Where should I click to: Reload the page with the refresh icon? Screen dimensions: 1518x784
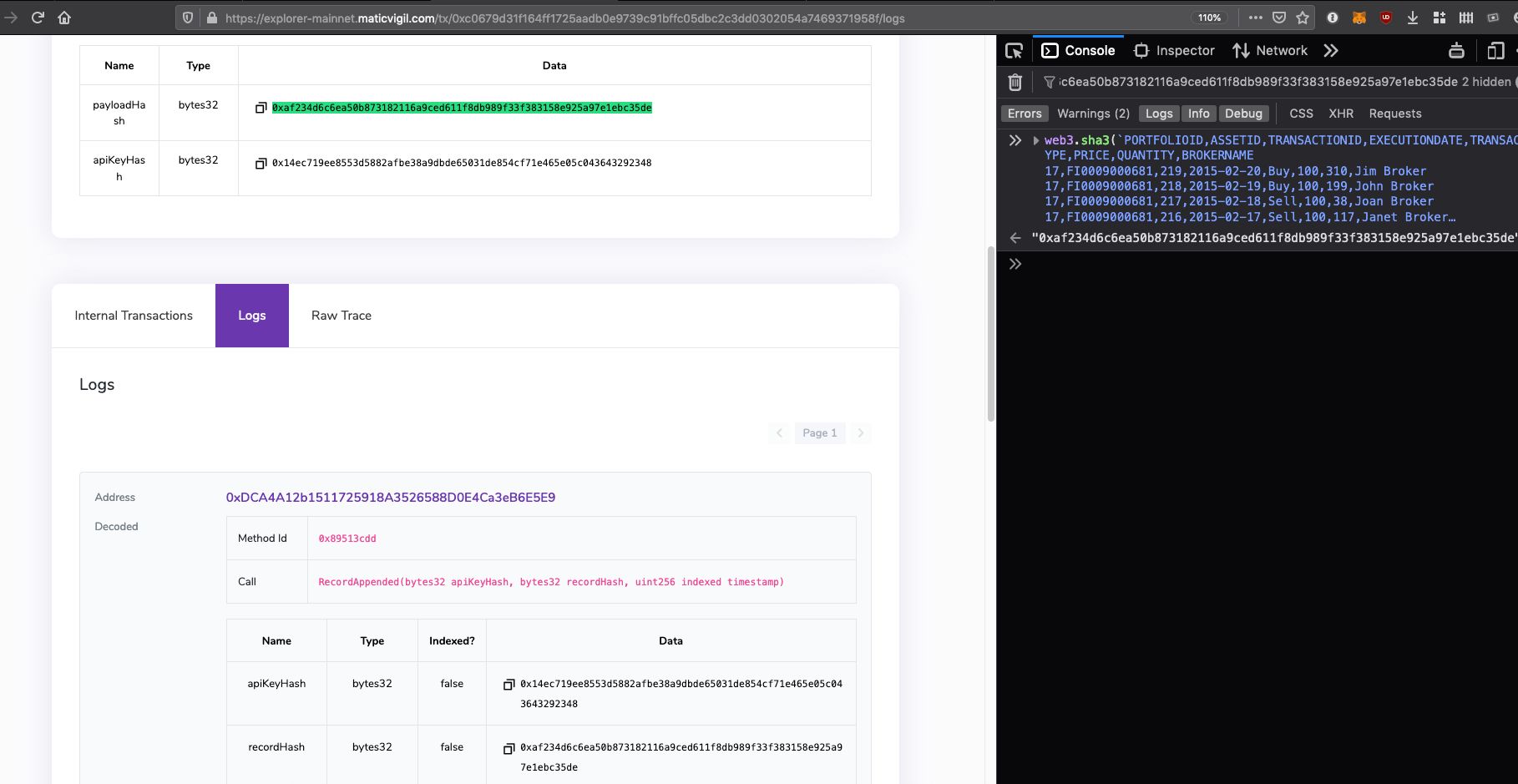pyautogui.click(x=38, y=18)
